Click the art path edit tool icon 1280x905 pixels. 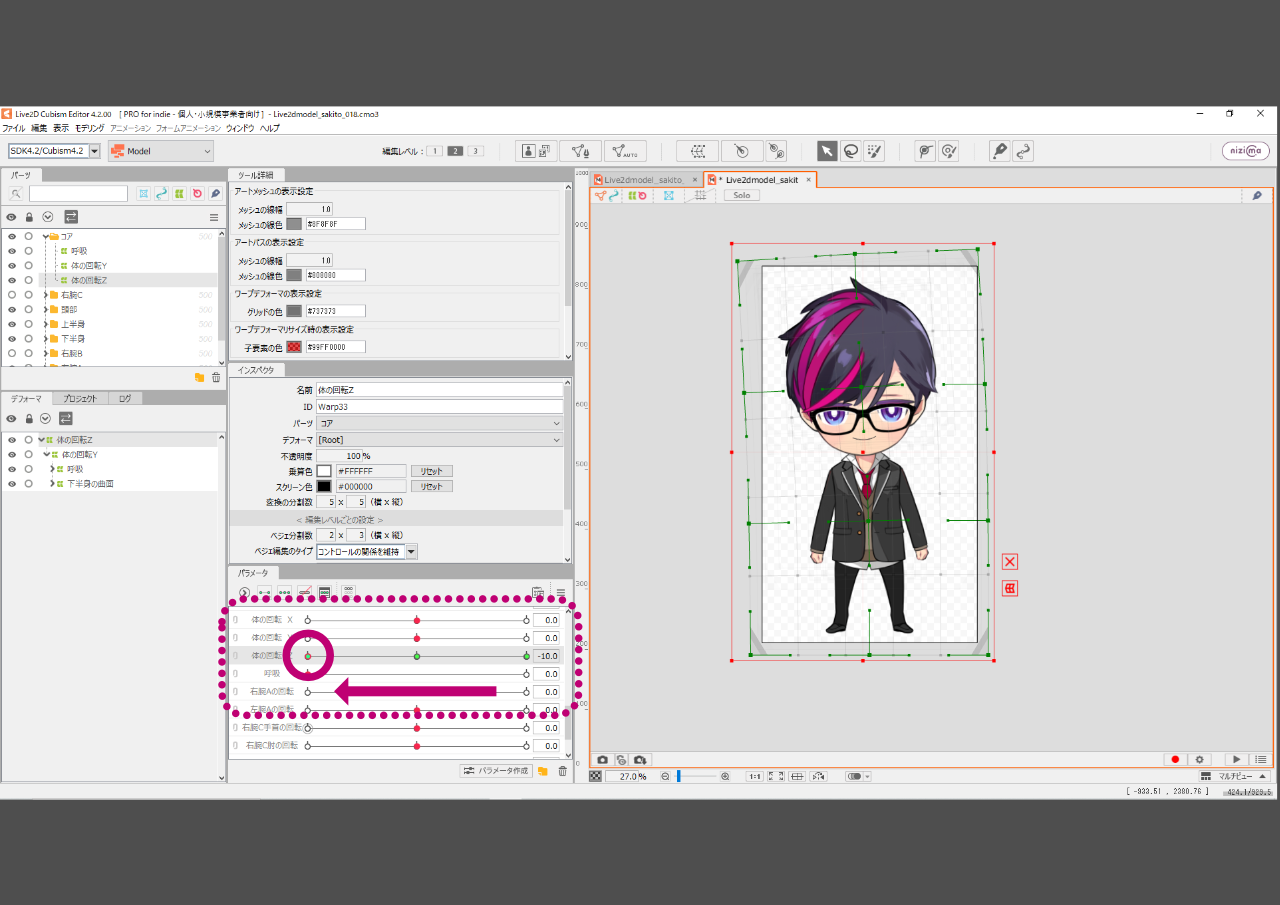(1022, 151)
